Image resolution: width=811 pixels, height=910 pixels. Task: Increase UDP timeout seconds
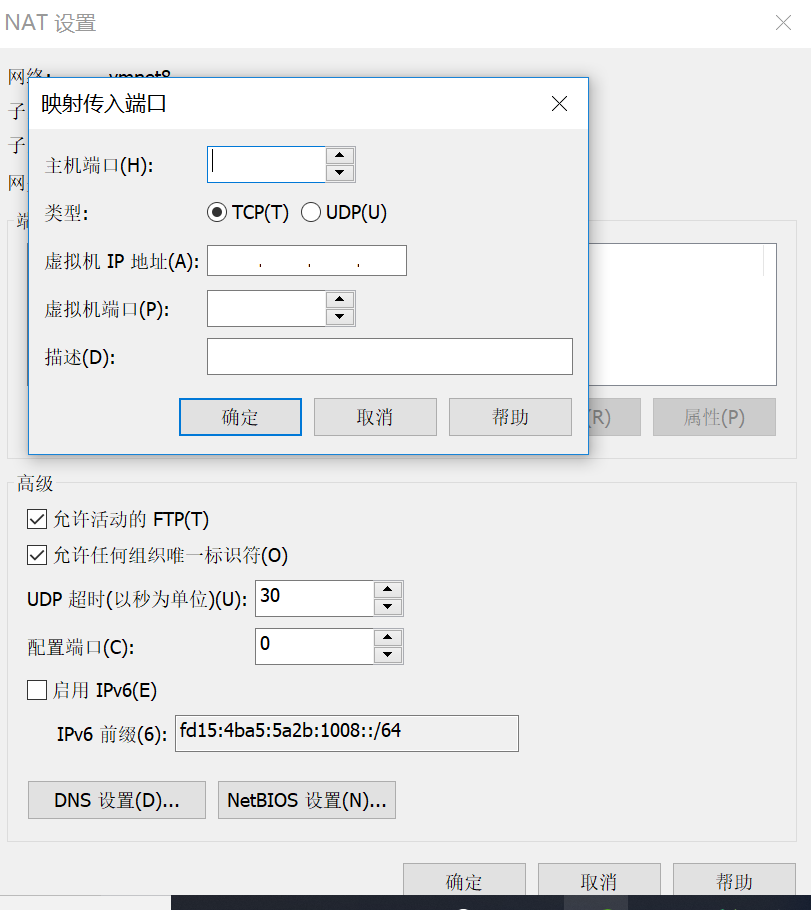(388, 590)
